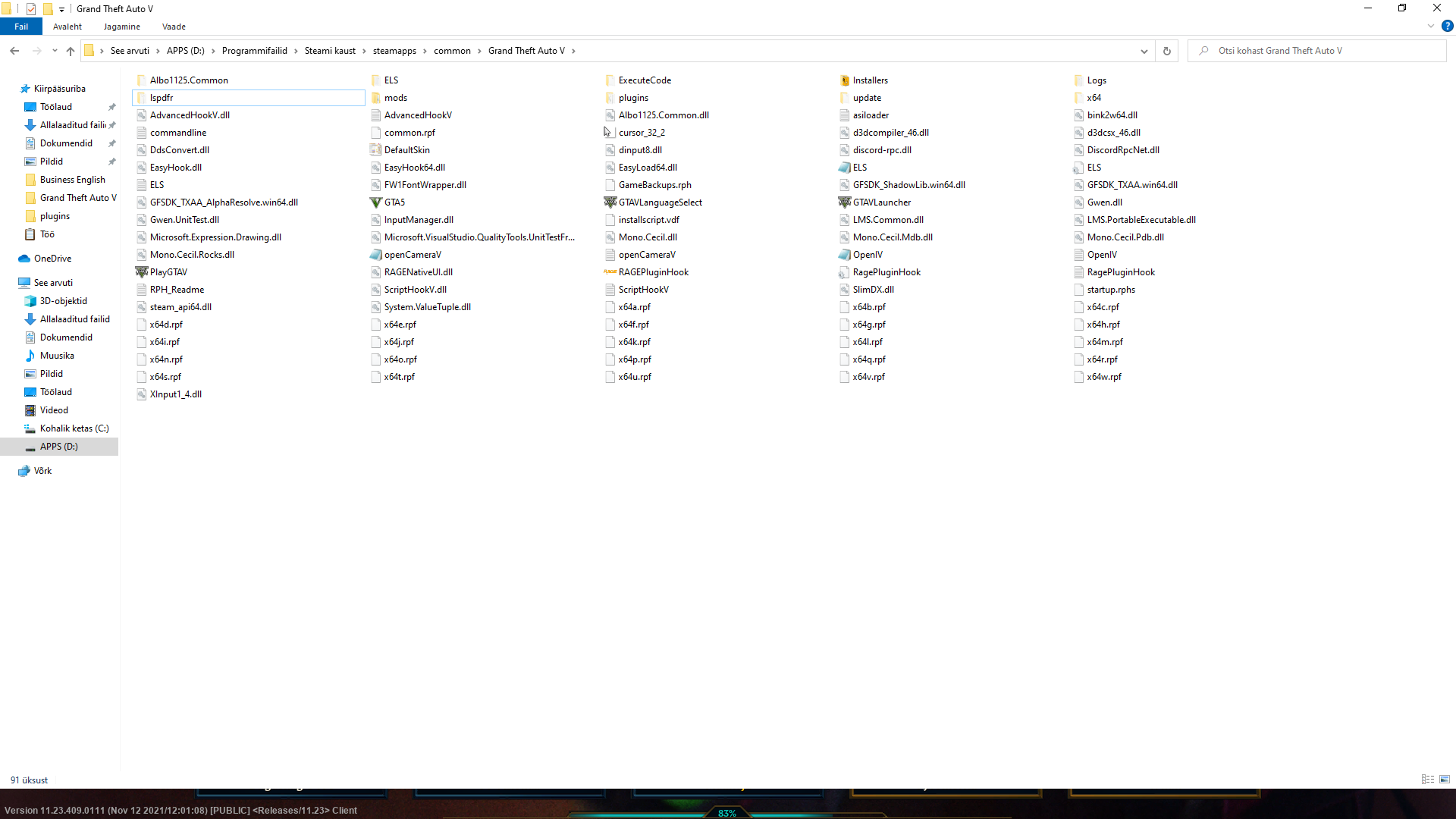Open OneDrive in the navigation pane
The height and width of the screenshot is (819, 1456).
coord(52,259)
